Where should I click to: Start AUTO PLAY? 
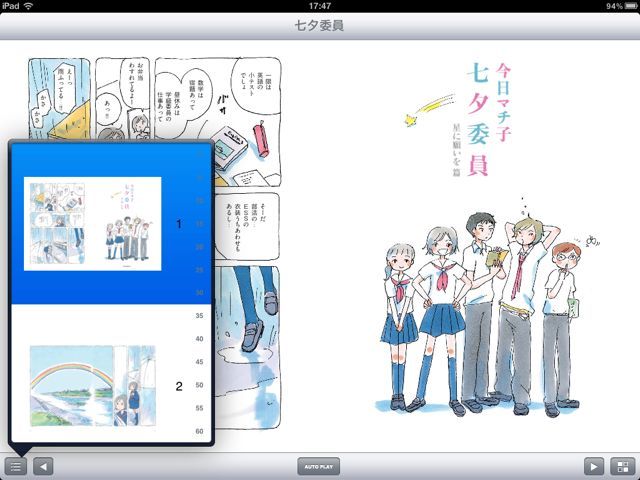point(319,466)
